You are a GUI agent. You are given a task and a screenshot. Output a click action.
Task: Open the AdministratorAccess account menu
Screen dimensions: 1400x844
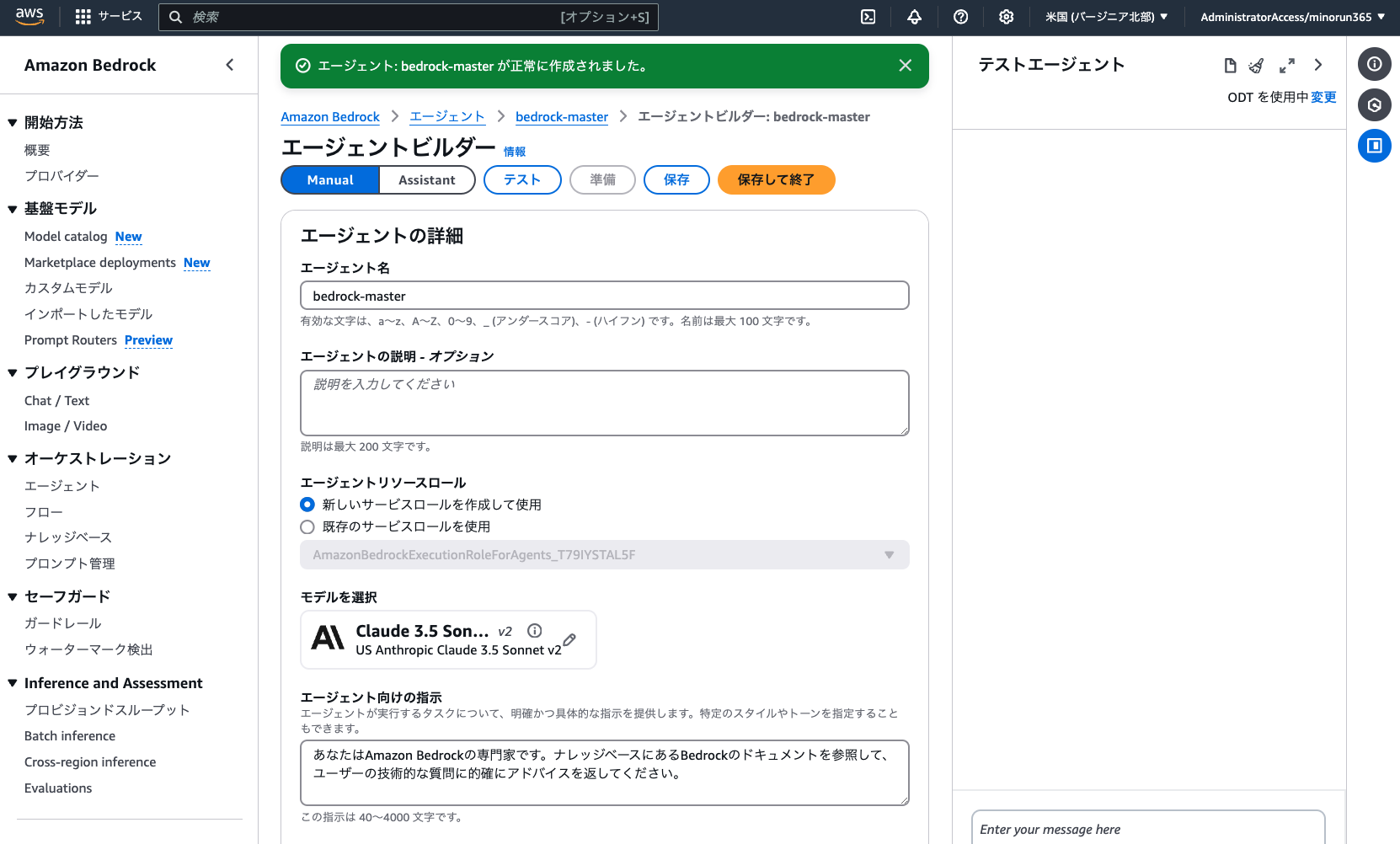[x=1293, y=17]
